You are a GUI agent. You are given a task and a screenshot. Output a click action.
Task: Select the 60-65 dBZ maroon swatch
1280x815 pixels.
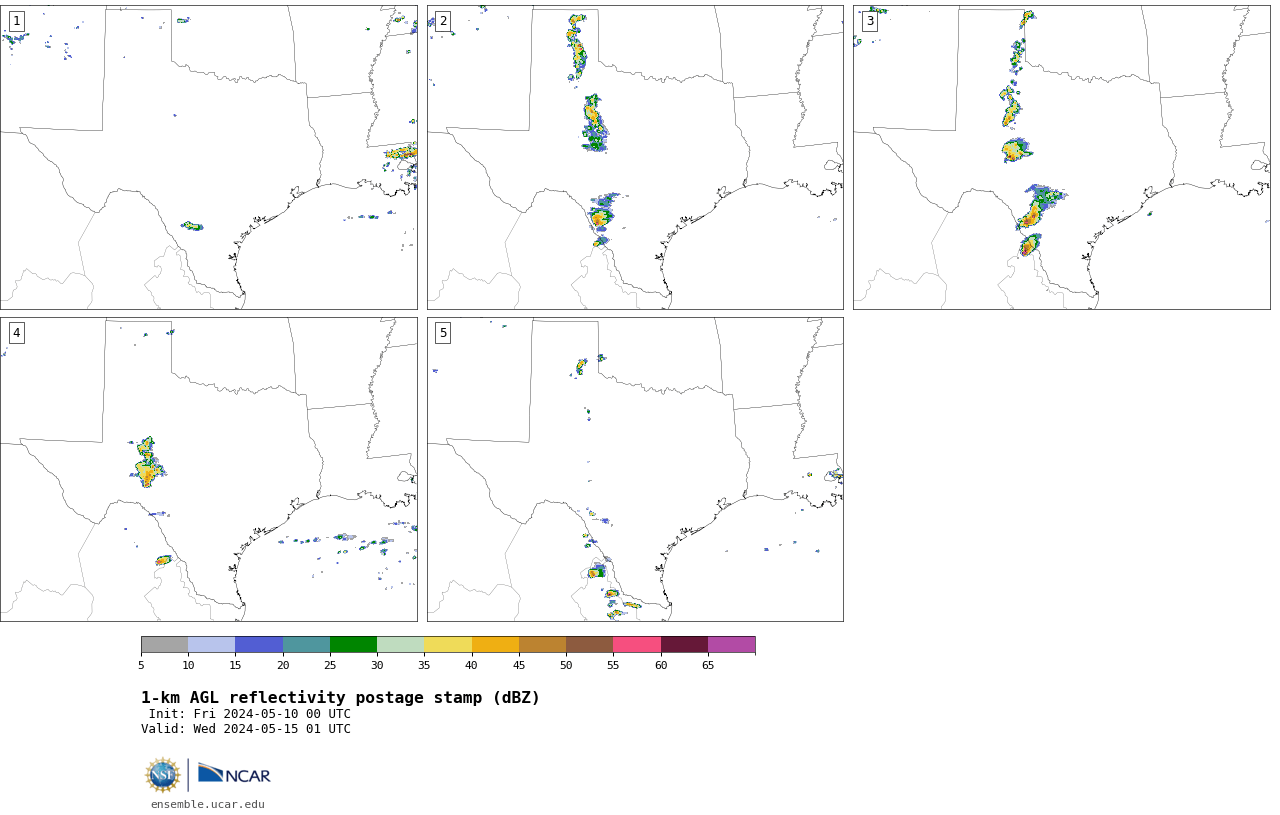684,644
